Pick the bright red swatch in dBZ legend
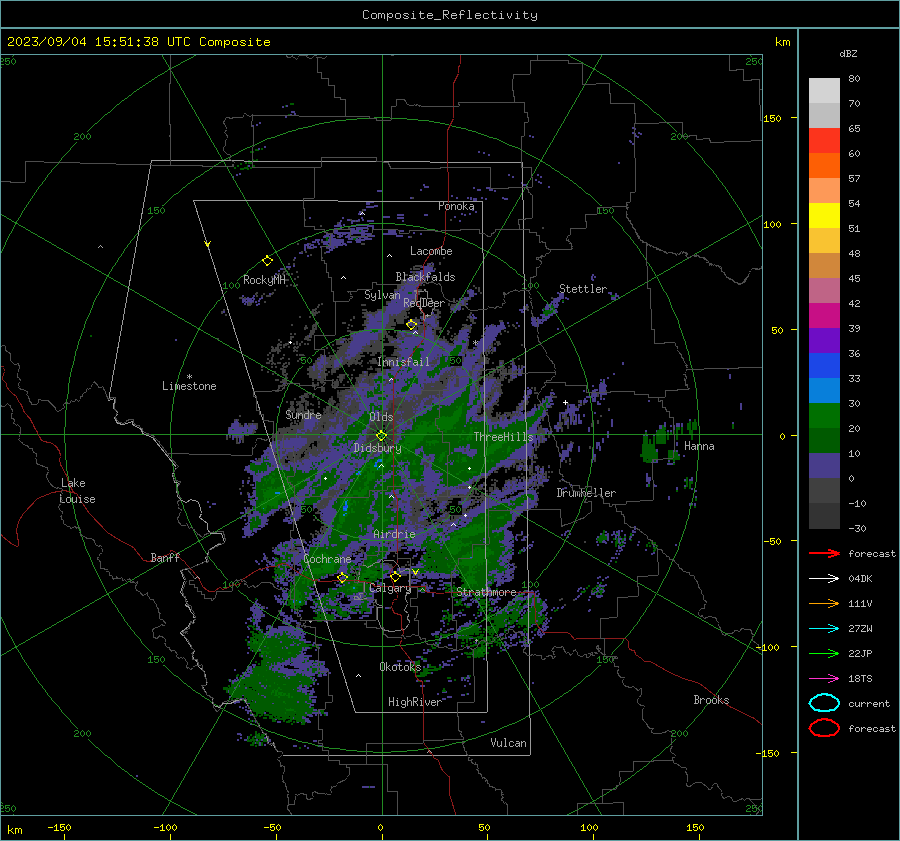Screen dimensions: 900x841 click(824, 141)
